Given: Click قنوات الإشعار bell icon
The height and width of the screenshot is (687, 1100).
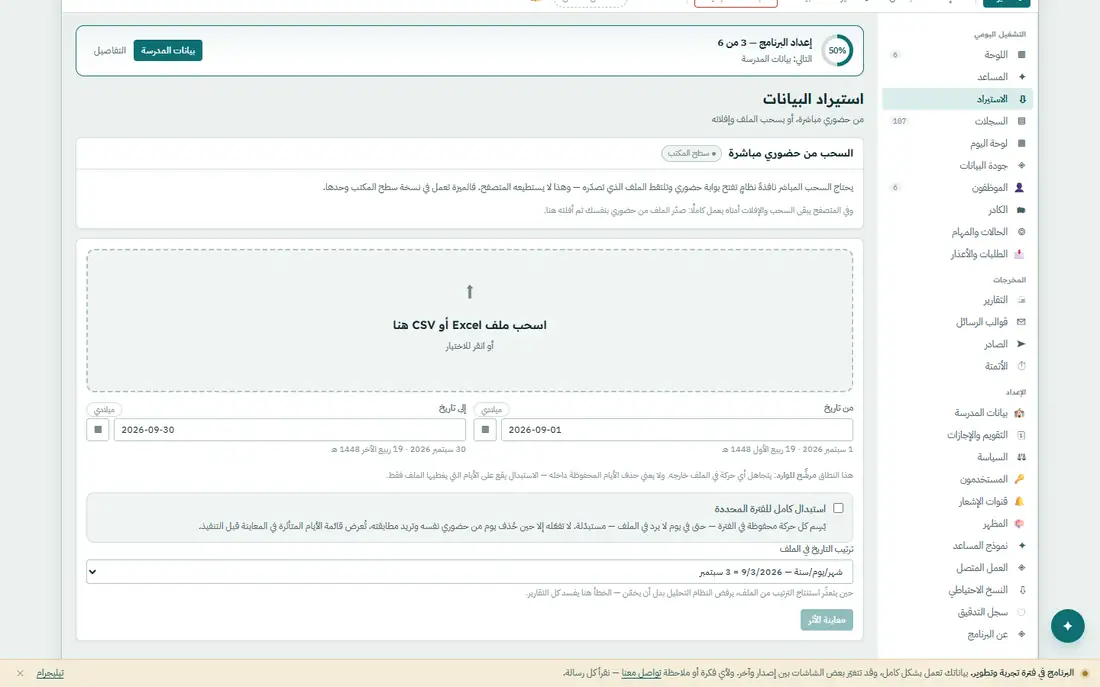Looking at the screenshot, I should (x=1019, y=501).
